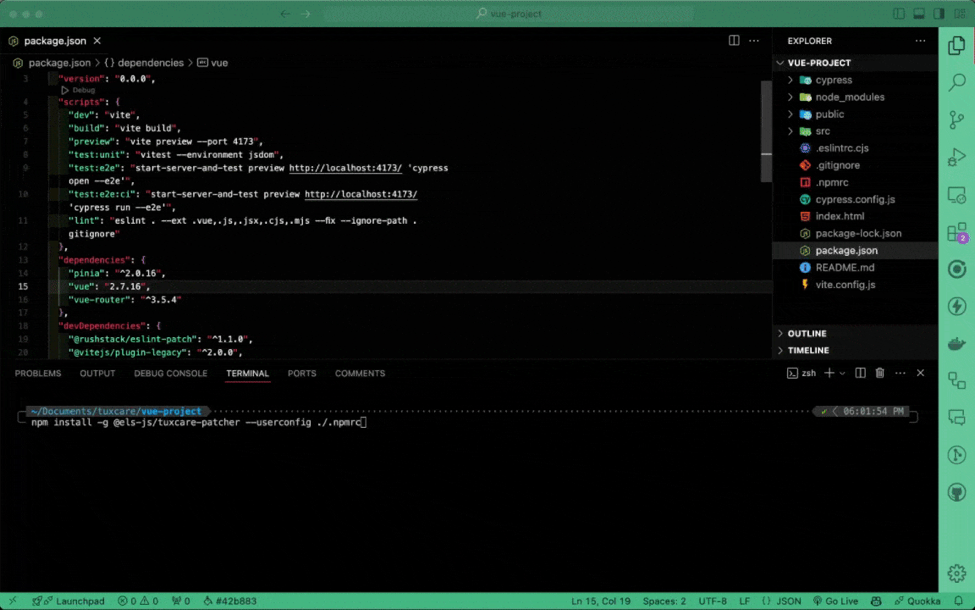Open the Docker view

[957, 344]
